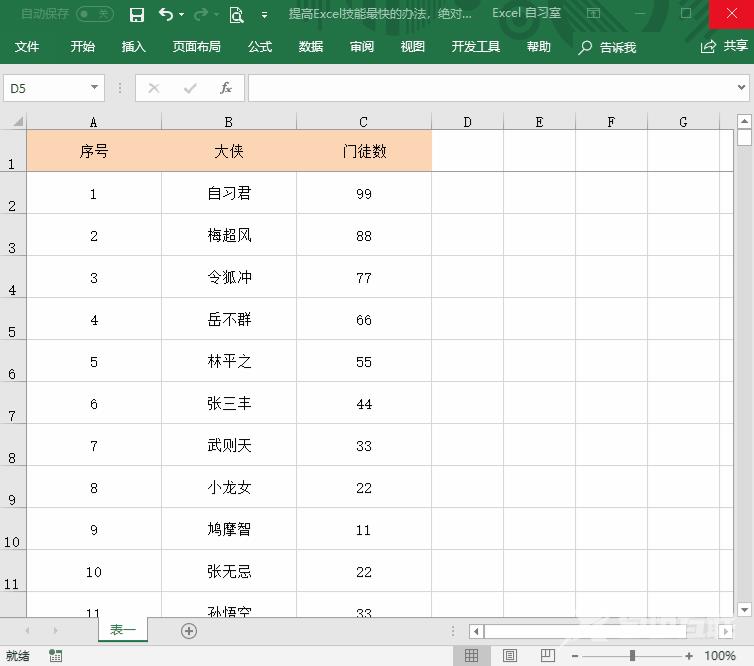Expand the formula bar chevron

[x=741, y=88]
